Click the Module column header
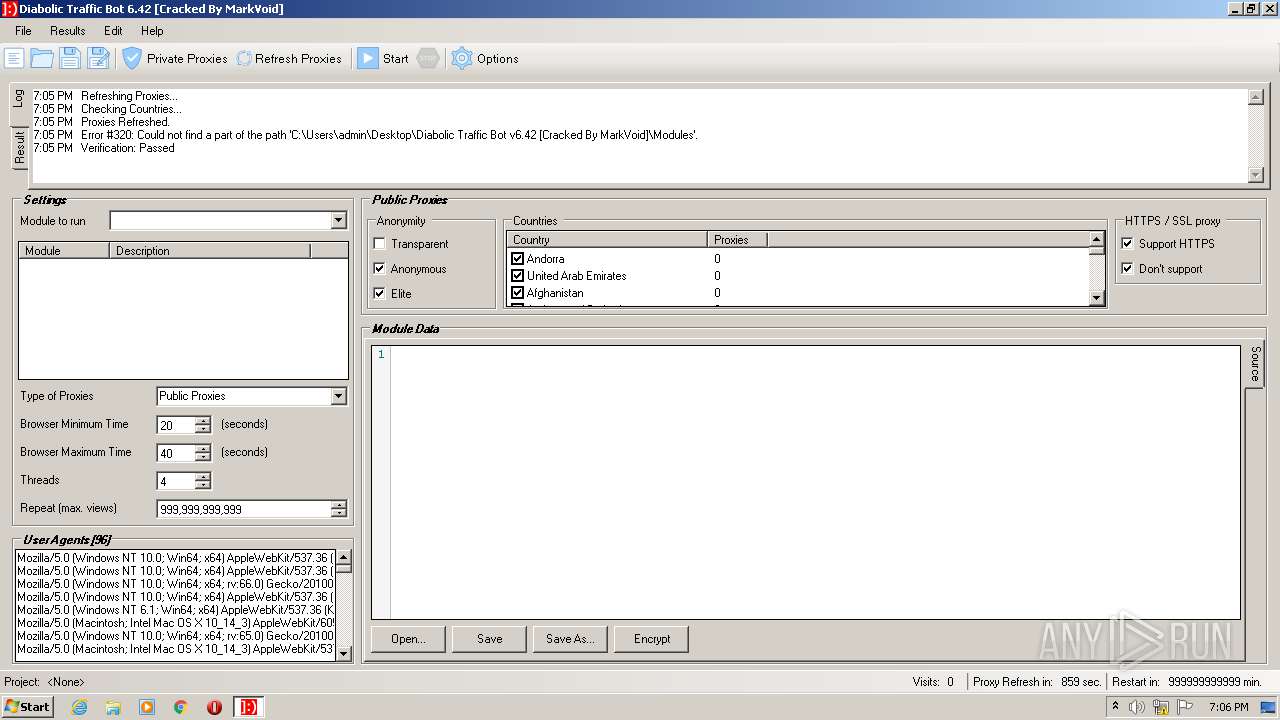The image size is (1280, 720). (x=64, y=251)
